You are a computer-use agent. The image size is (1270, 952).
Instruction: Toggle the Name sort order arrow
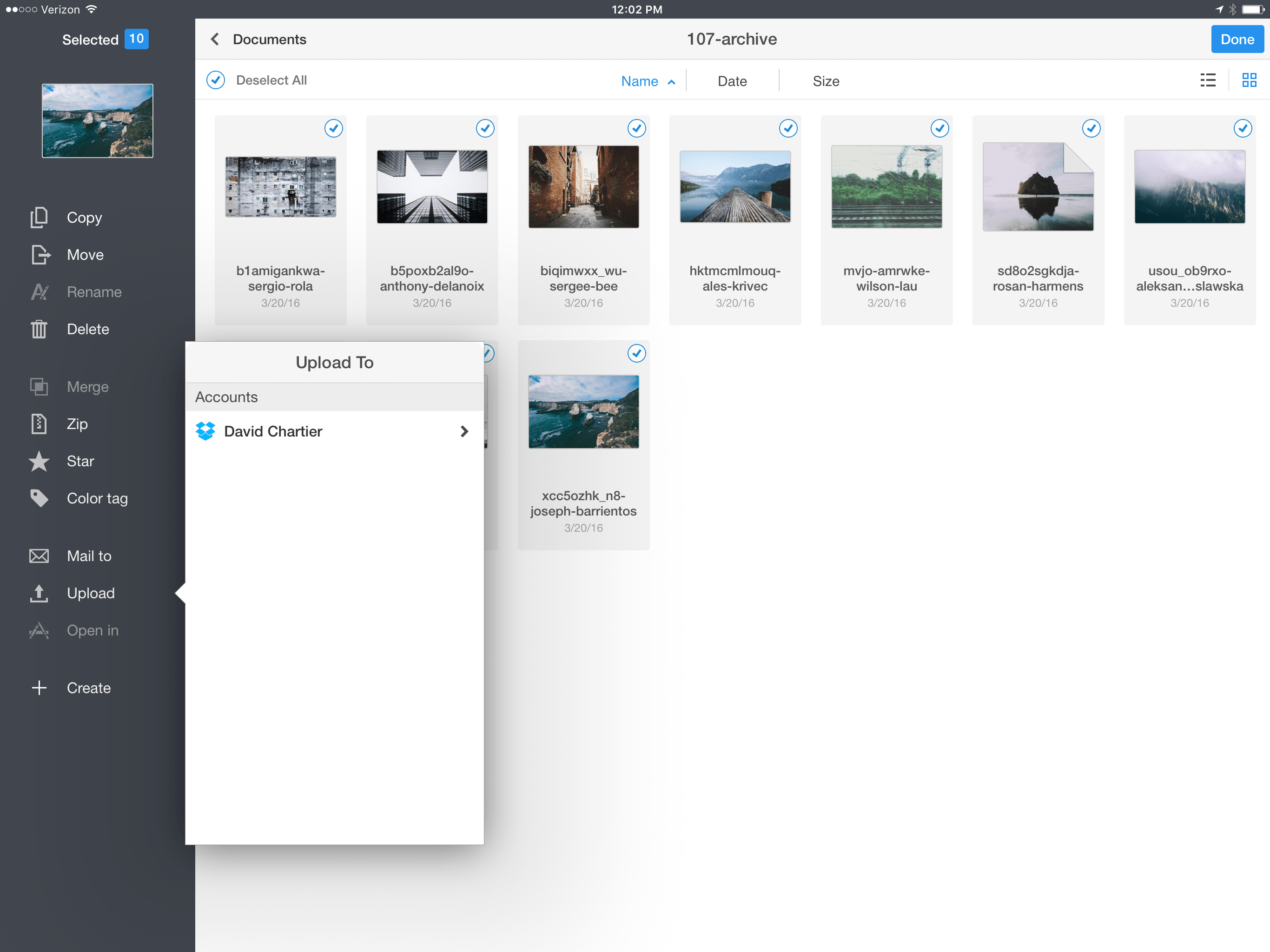[671, 82]
